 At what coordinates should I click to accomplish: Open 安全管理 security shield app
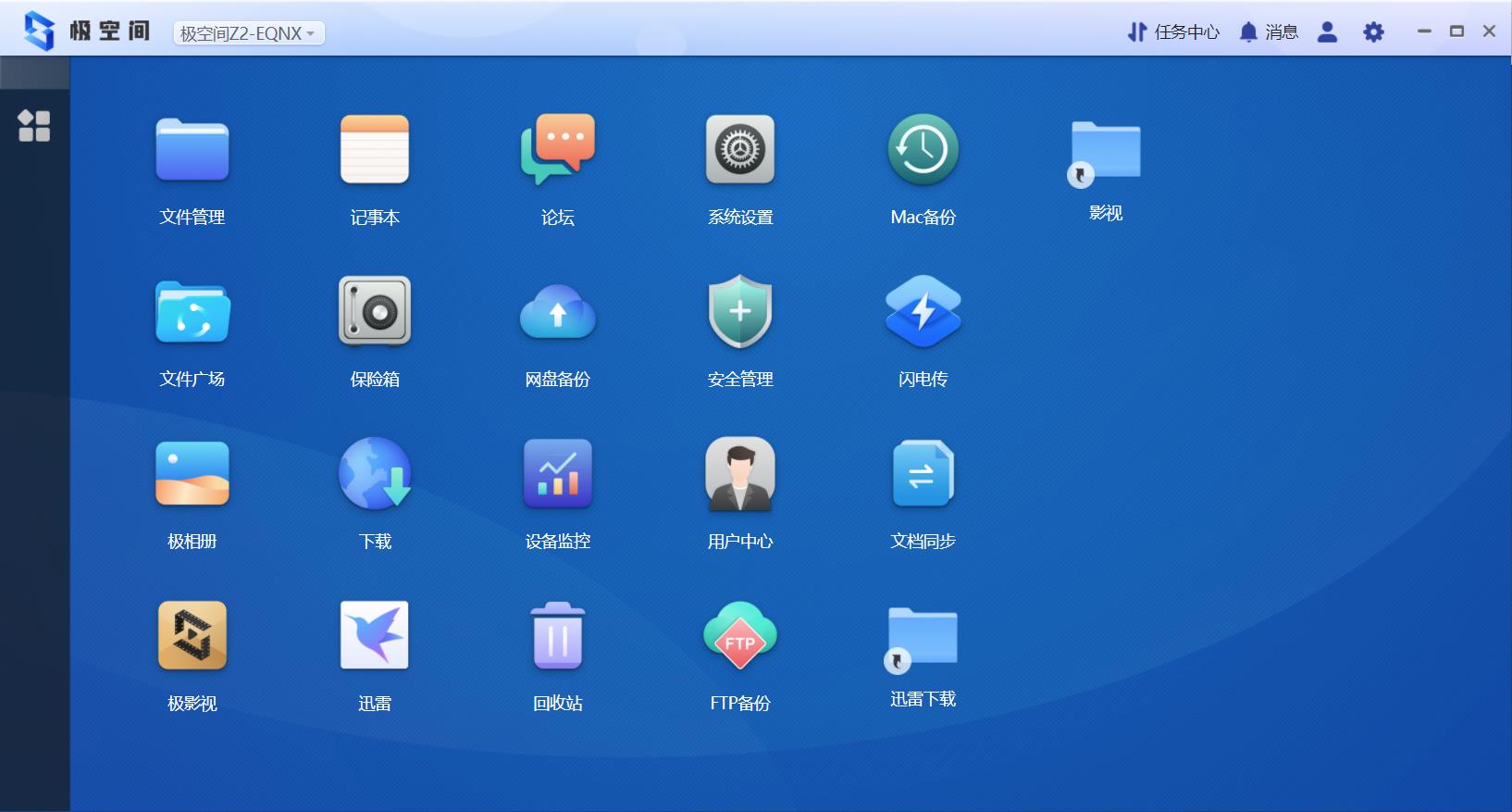[x=740, y=312]
